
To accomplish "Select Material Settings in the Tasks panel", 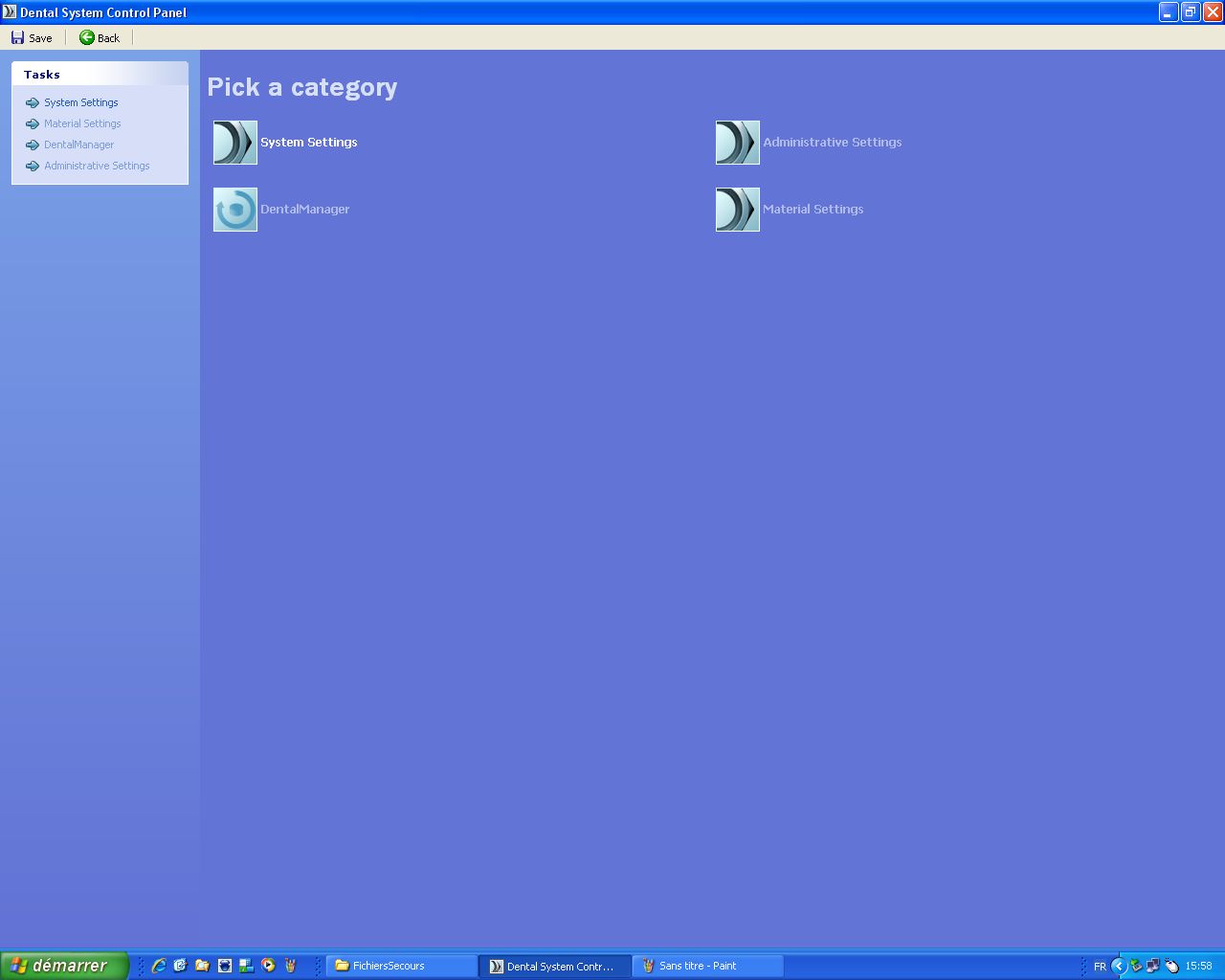I will 82,123.
